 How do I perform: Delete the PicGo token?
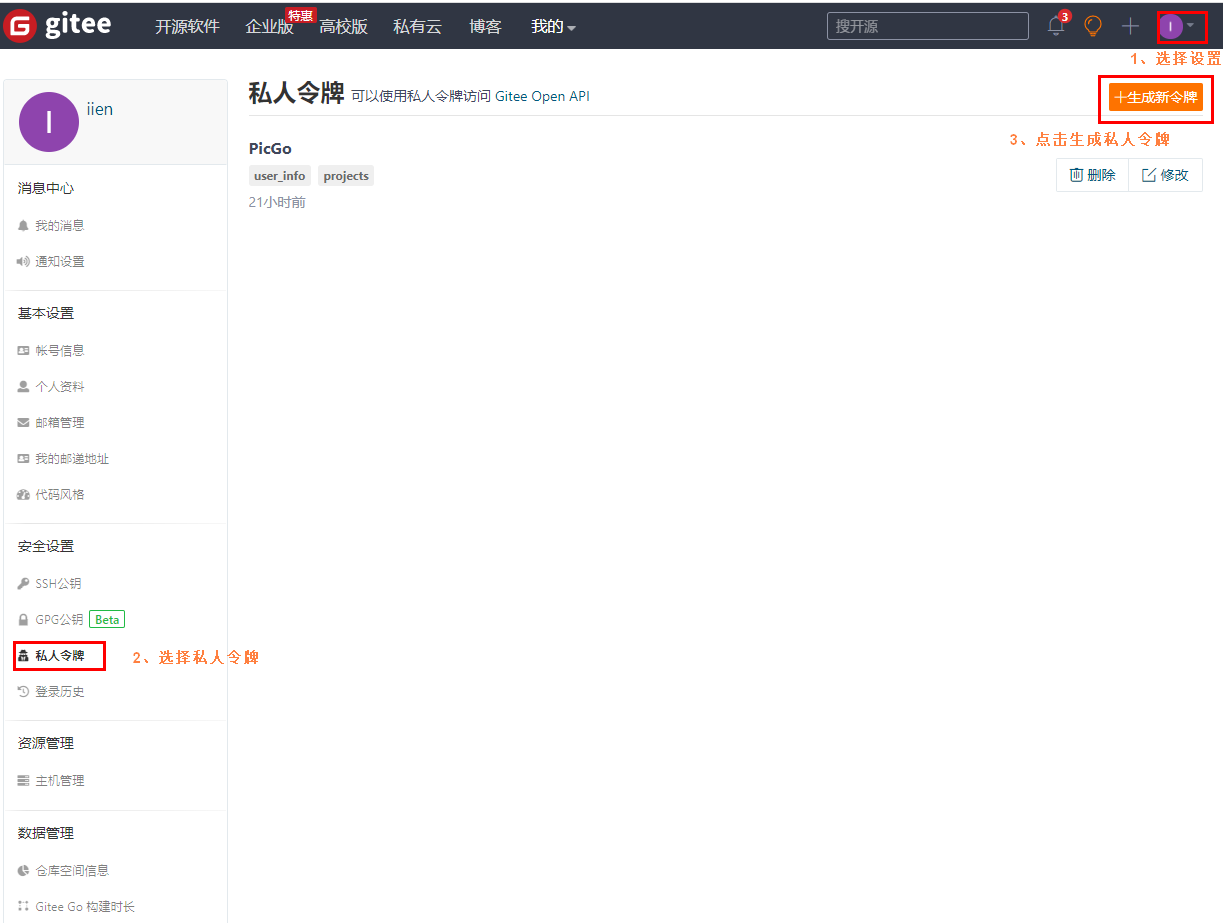[x=1092, y=175]
